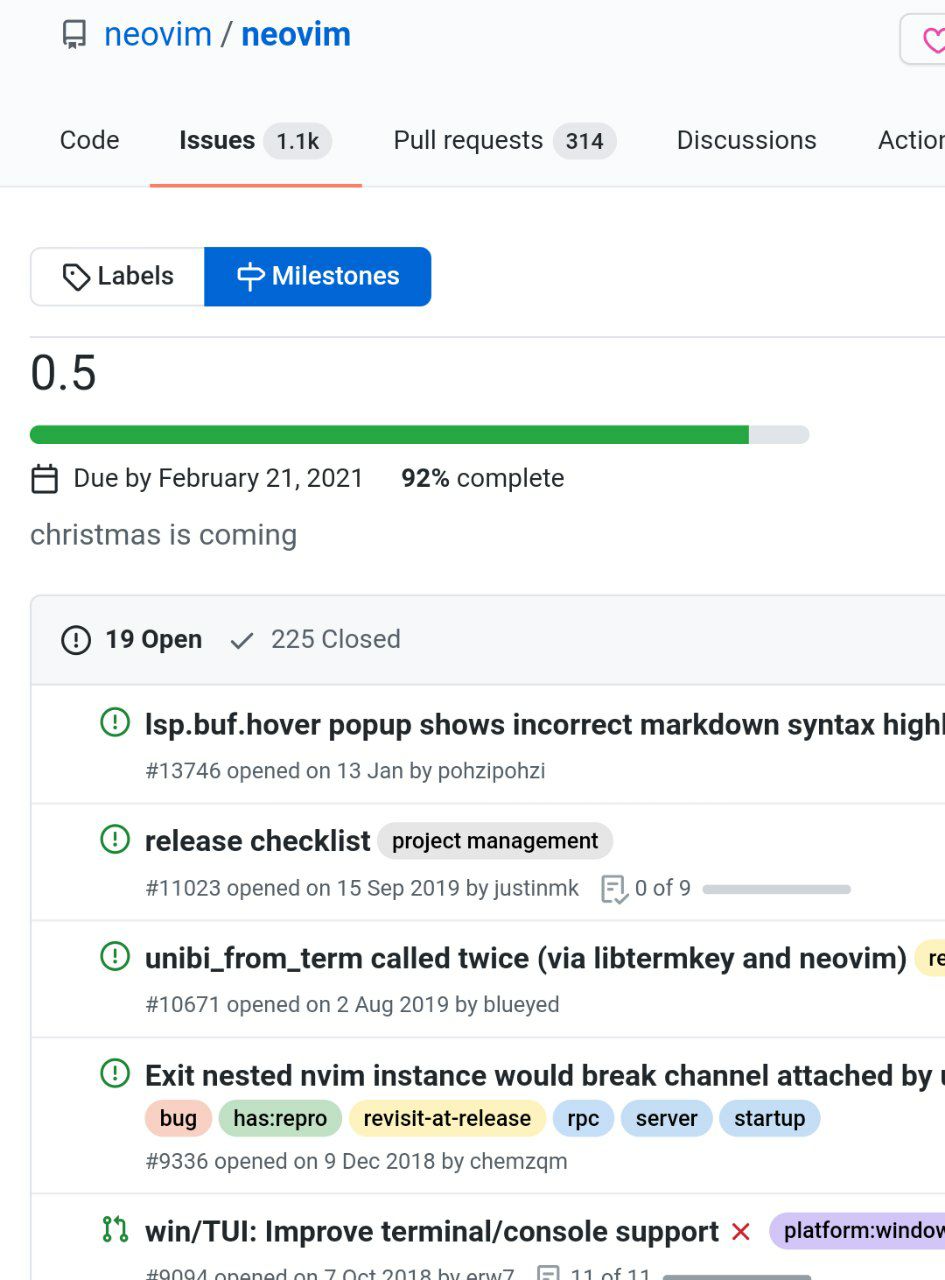Click the checkmark icon beside 225 Closed
Viewport: 945px width, 1280px height.
(241, 640)
